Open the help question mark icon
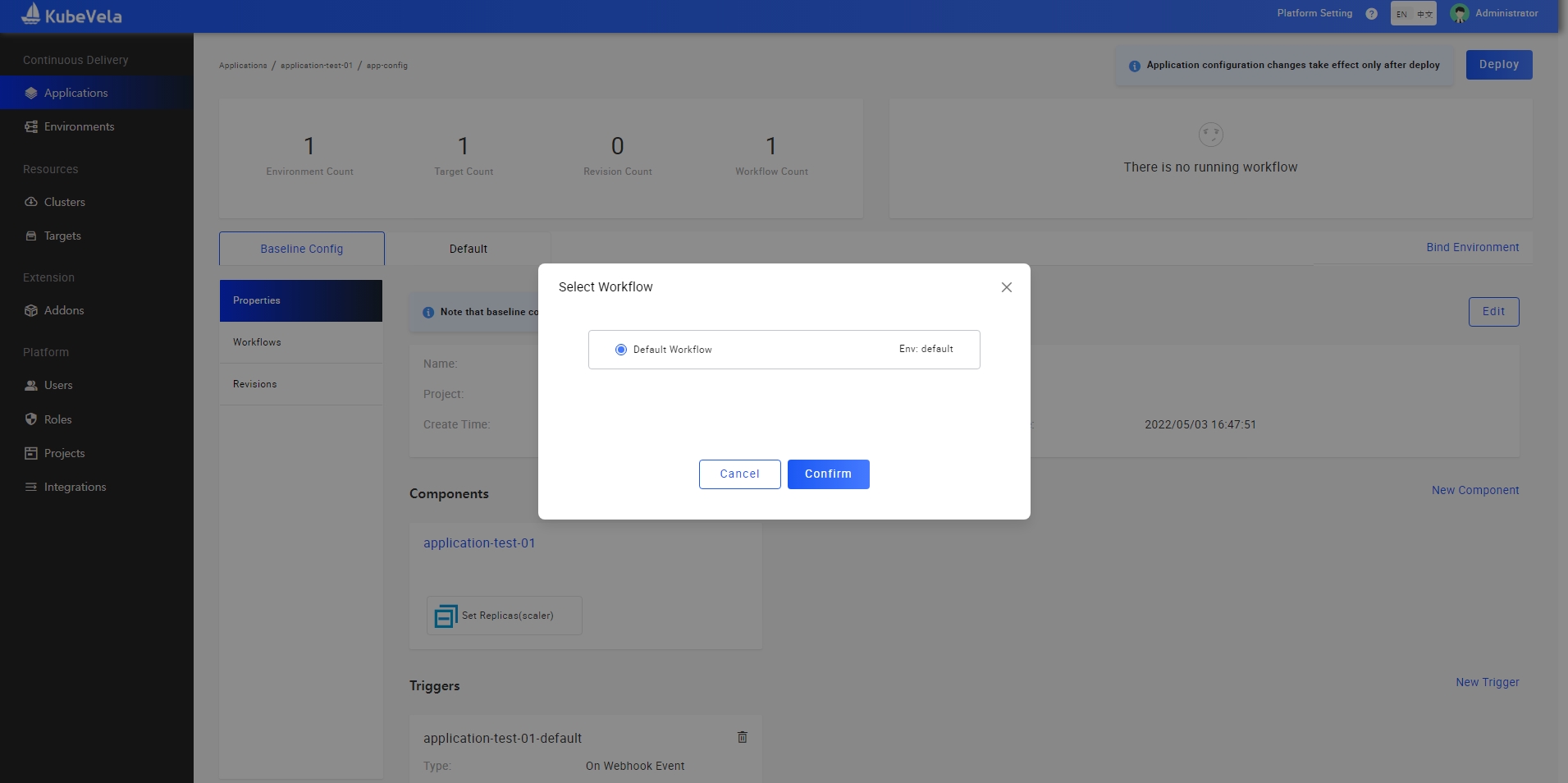The width and height of the screenshot is (1568, 783). (1371, 14)
